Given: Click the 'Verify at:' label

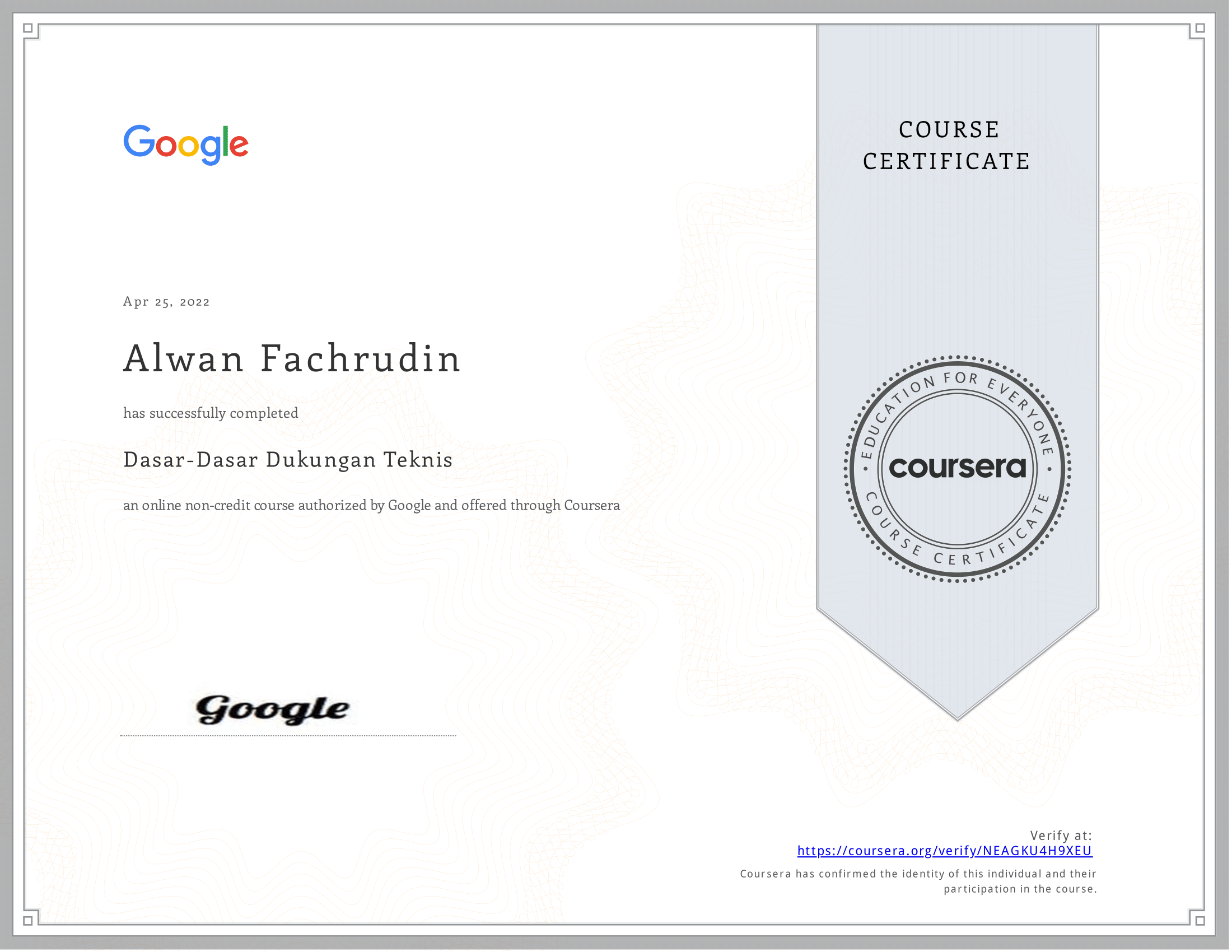Looking at the screenshot, I should pos(1061,836).
